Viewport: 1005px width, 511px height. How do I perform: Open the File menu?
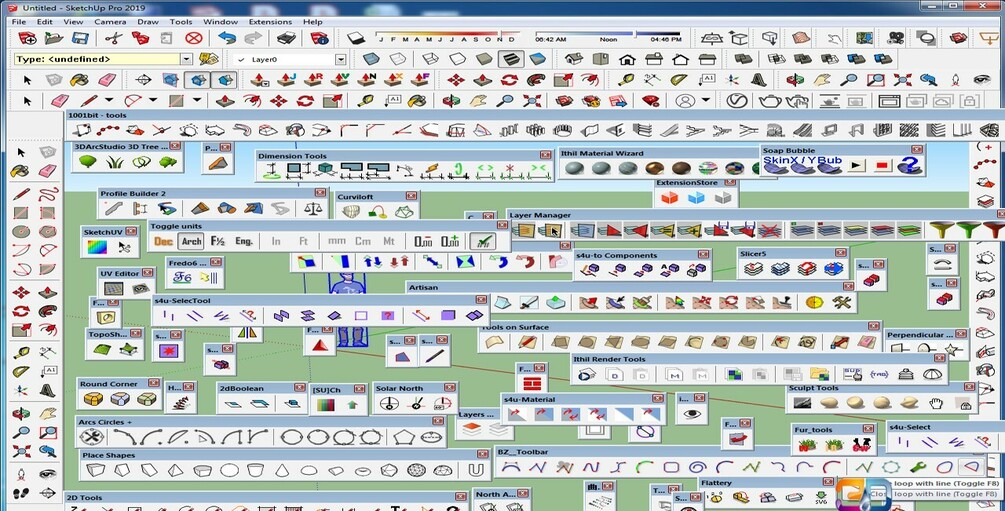click(x=19, y=21)
